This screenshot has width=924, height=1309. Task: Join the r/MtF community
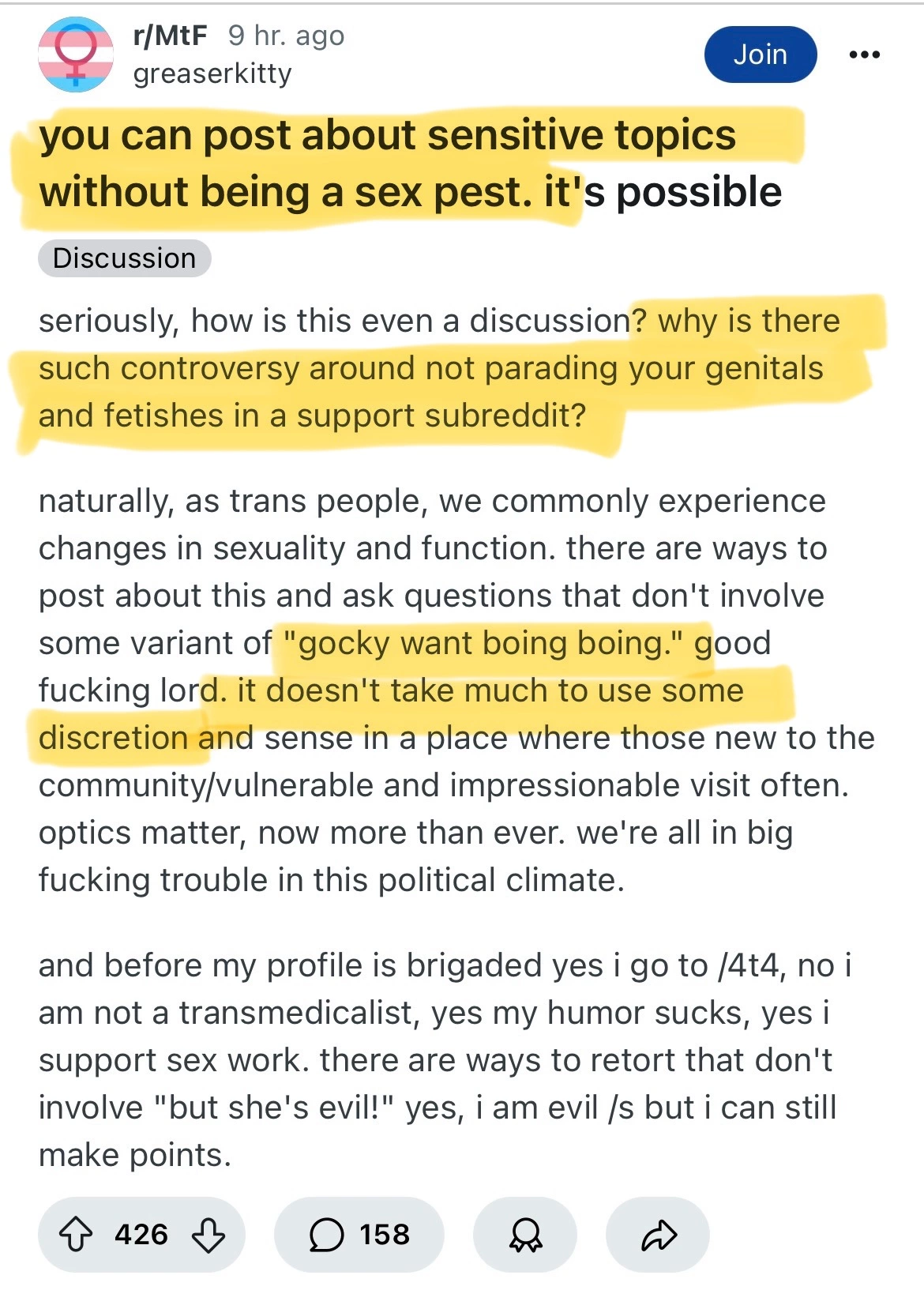click(x=760, y=55)
